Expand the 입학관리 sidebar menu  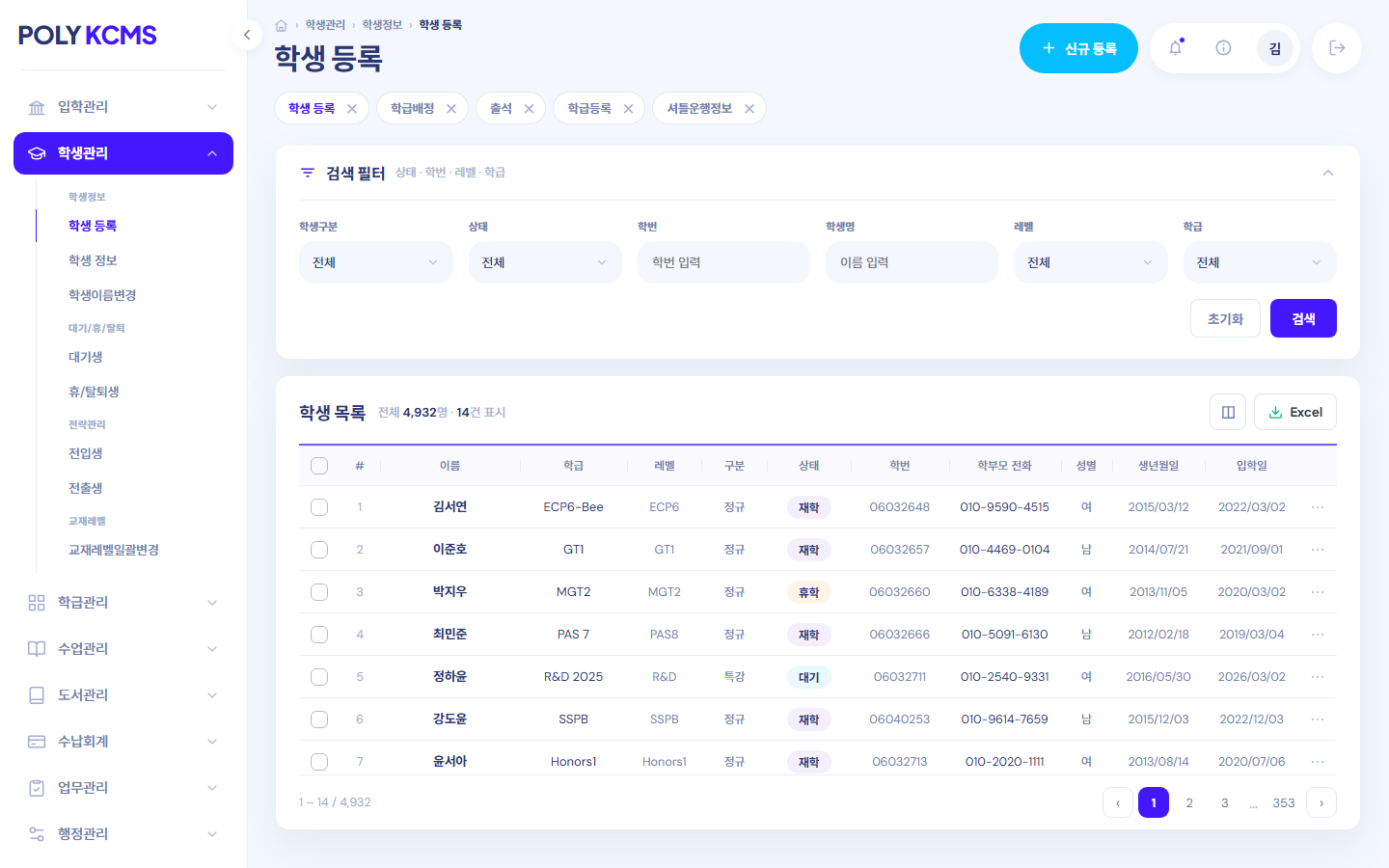tap(123, 107)
